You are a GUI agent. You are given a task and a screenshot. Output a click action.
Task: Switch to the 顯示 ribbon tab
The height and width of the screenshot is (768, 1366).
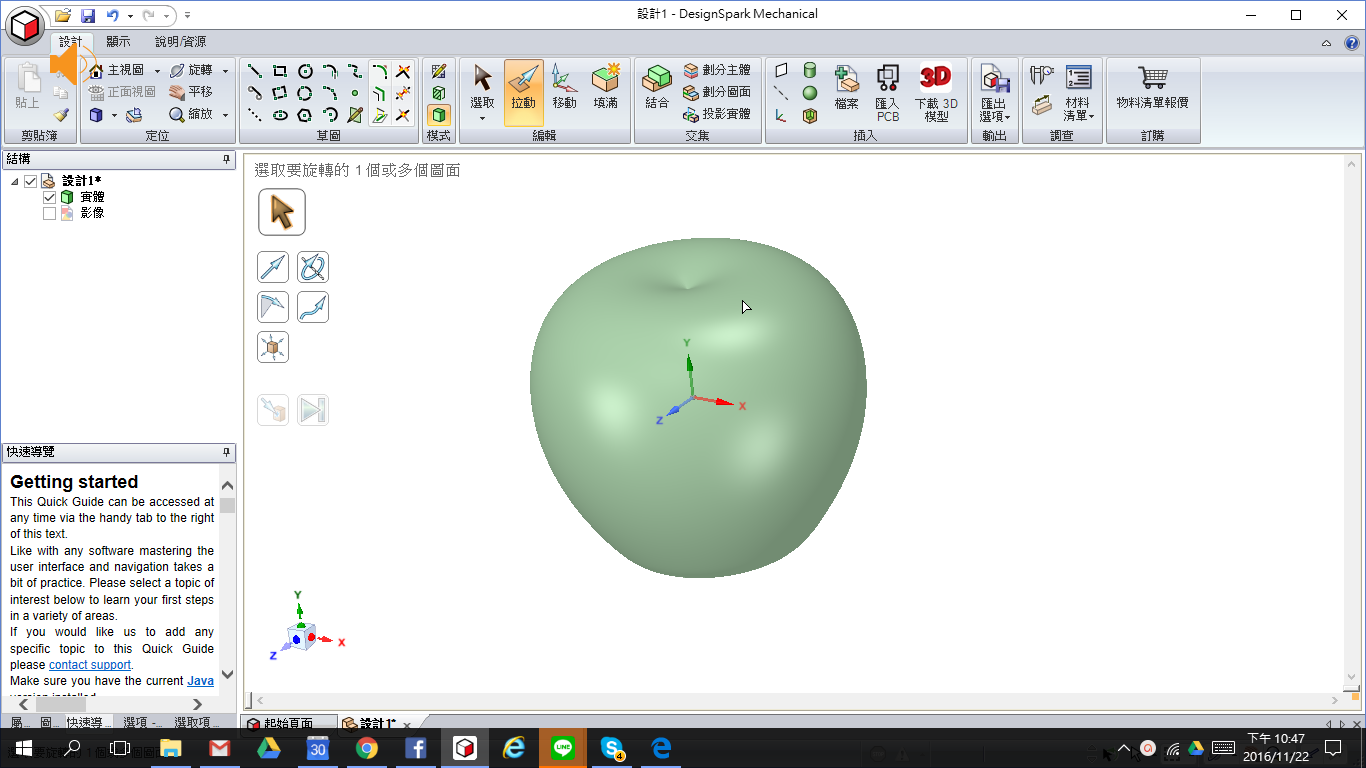118,42
